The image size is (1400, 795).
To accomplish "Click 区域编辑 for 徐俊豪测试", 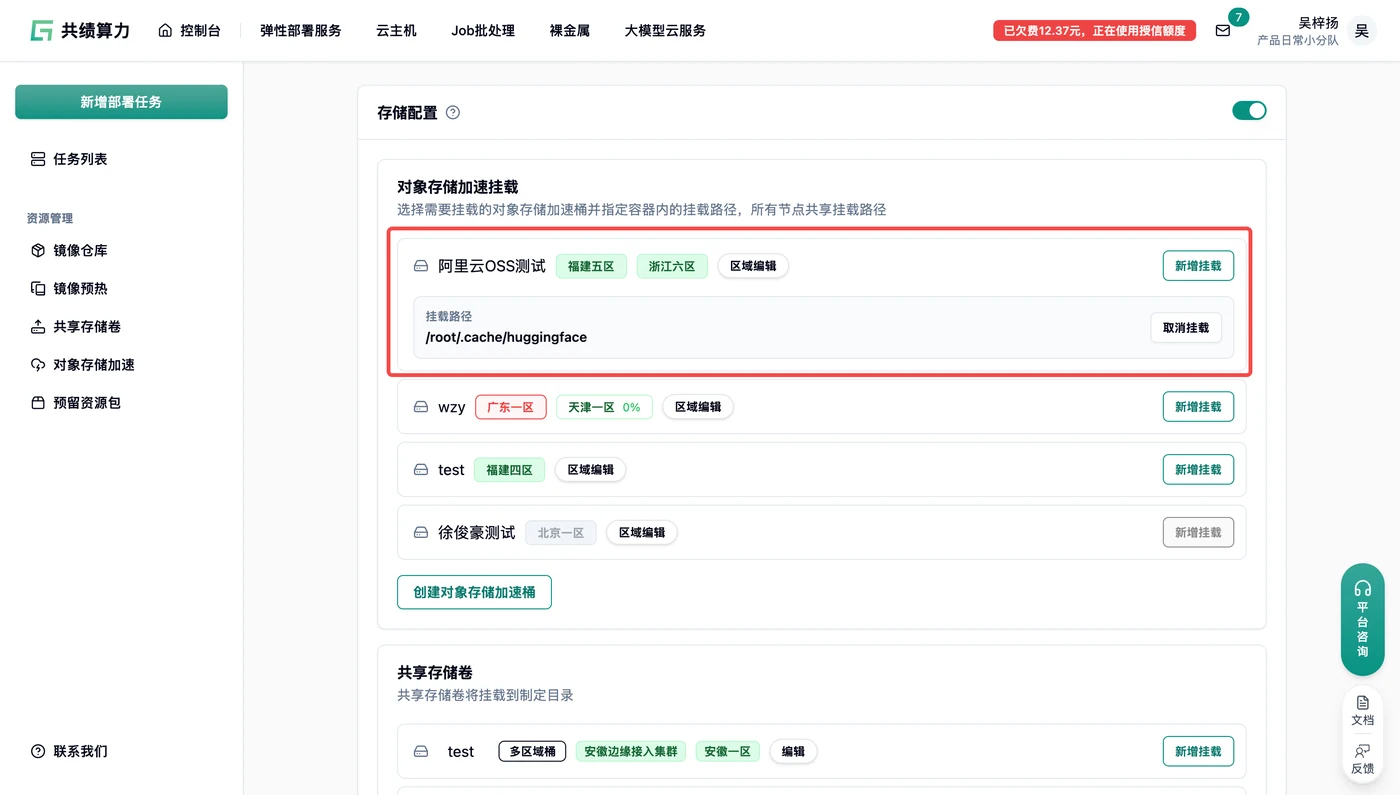I will click(x=642, y=533).
